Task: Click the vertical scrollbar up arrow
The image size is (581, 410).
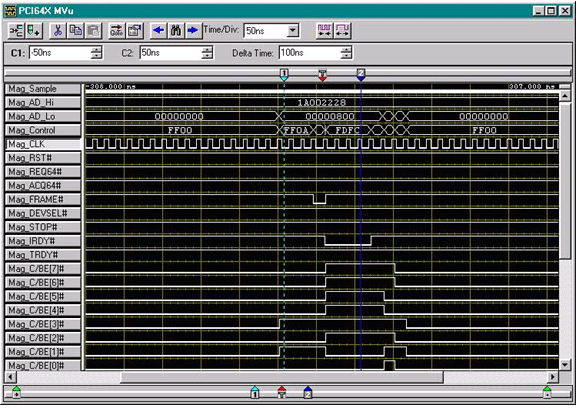Action: coord(565,96)
